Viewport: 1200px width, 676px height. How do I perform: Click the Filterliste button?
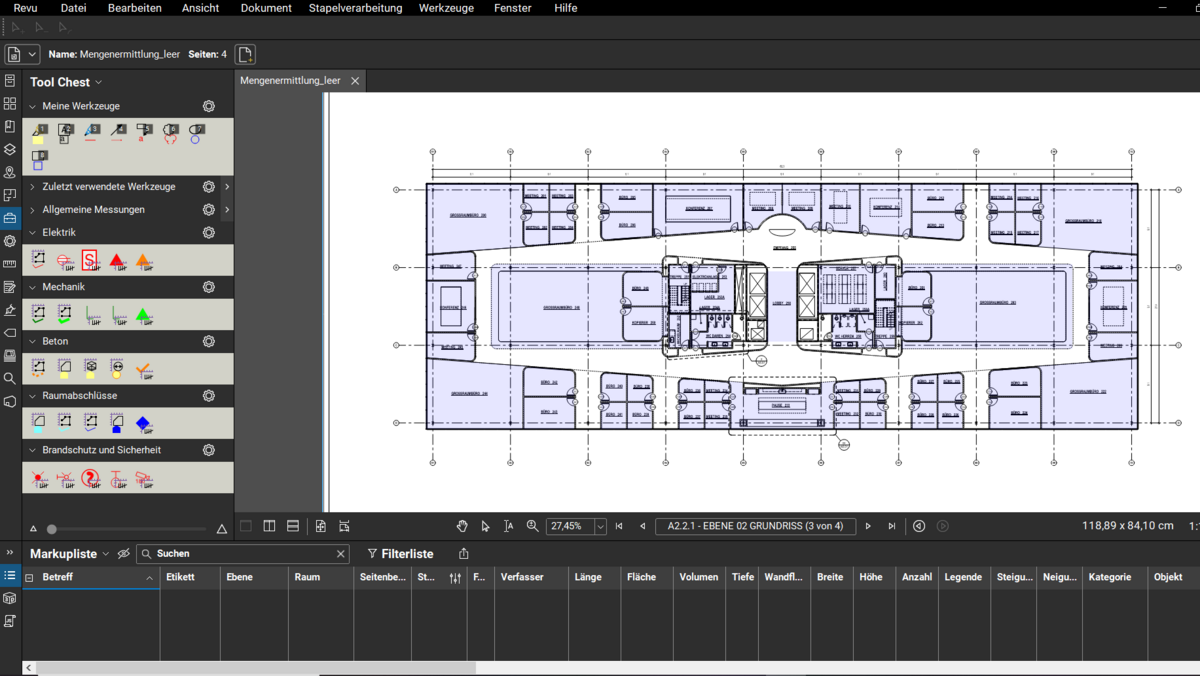400,553
